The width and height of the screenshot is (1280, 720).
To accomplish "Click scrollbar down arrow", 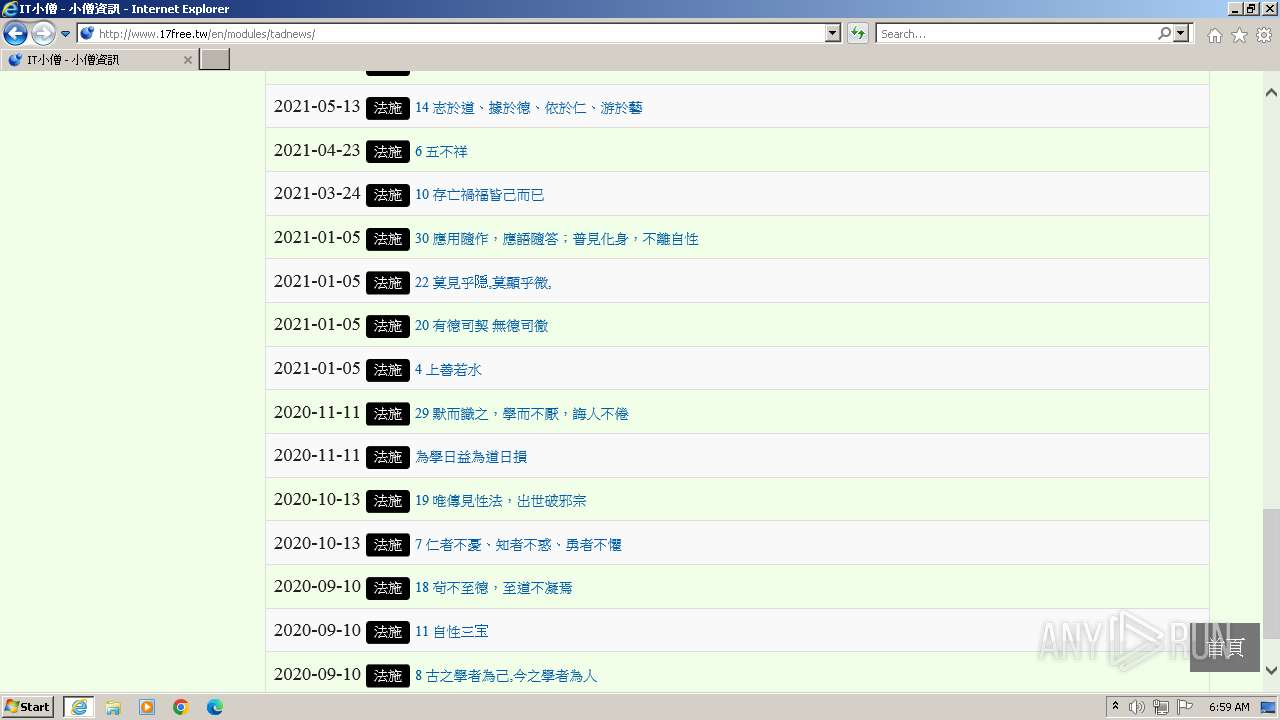I will (1271, 671).
